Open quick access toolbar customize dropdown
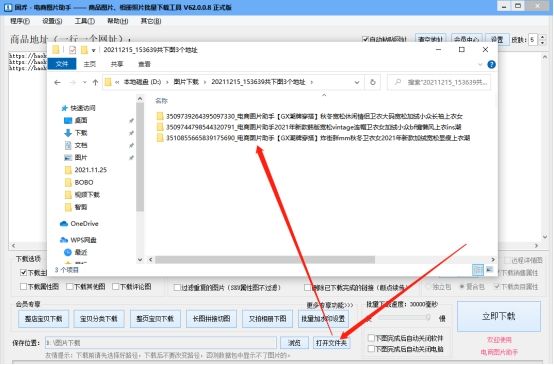 click(x=94, y=50)
